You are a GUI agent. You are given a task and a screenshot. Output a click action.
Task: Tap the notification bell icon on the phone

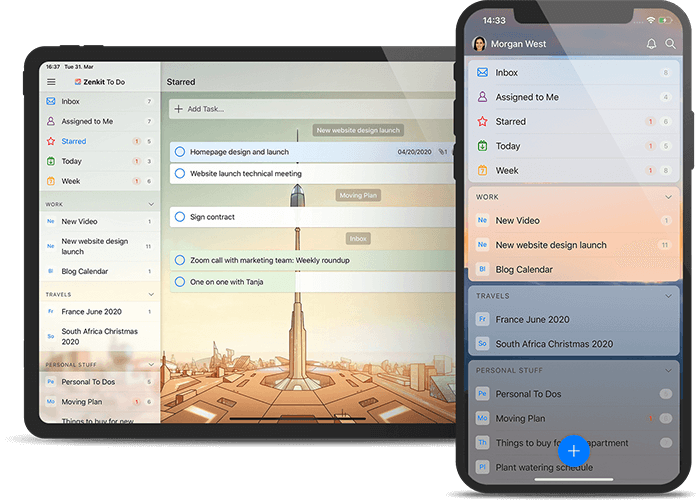pos(652,44)
